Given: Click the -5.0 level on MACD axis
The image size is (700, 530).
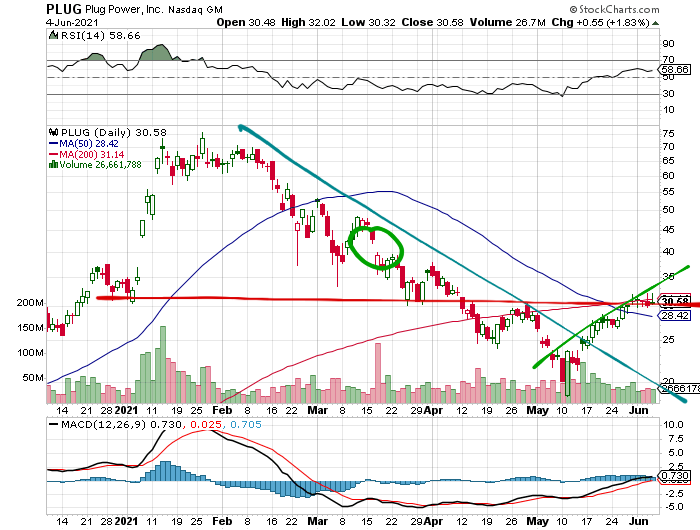Looking at the screenshot, I should (x=673, y=507).
